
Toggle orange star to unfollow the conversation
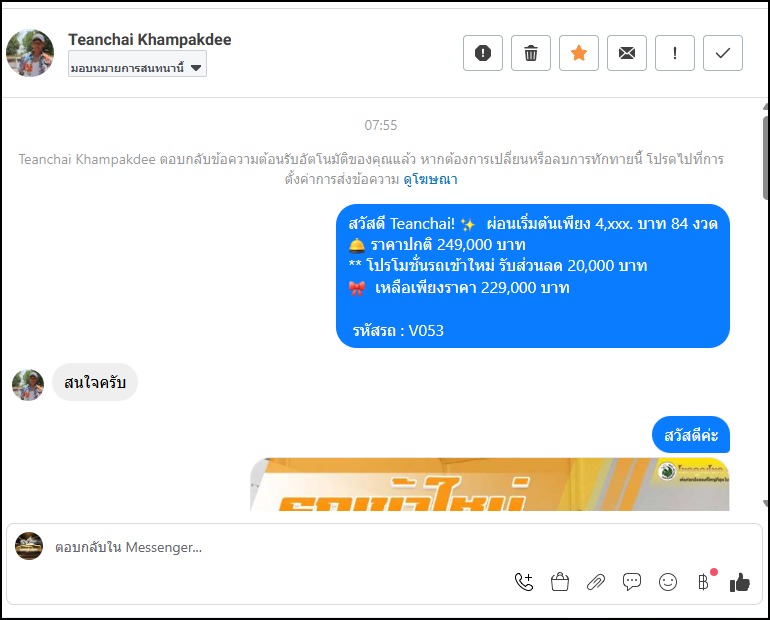point(579,53)
